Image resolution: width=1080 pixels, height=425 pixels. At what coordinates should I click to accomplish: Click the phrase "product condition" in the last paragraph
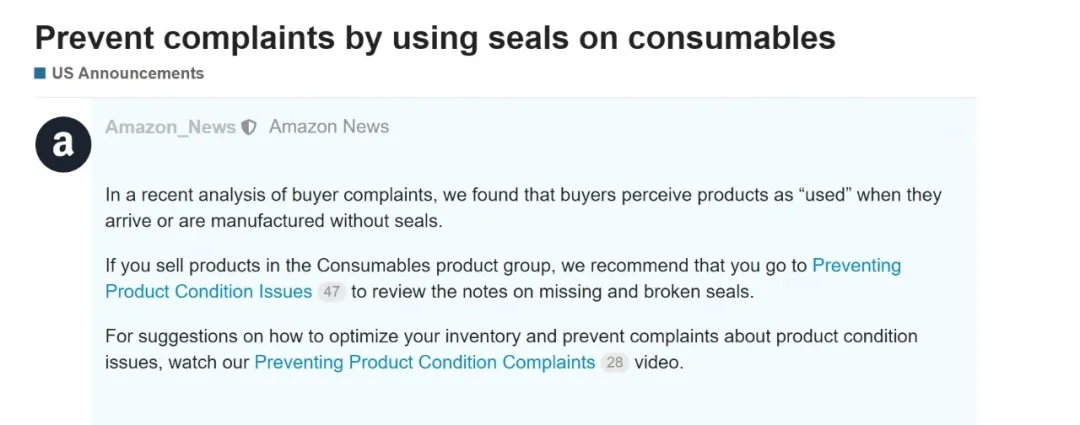click(x=838, y=336)
